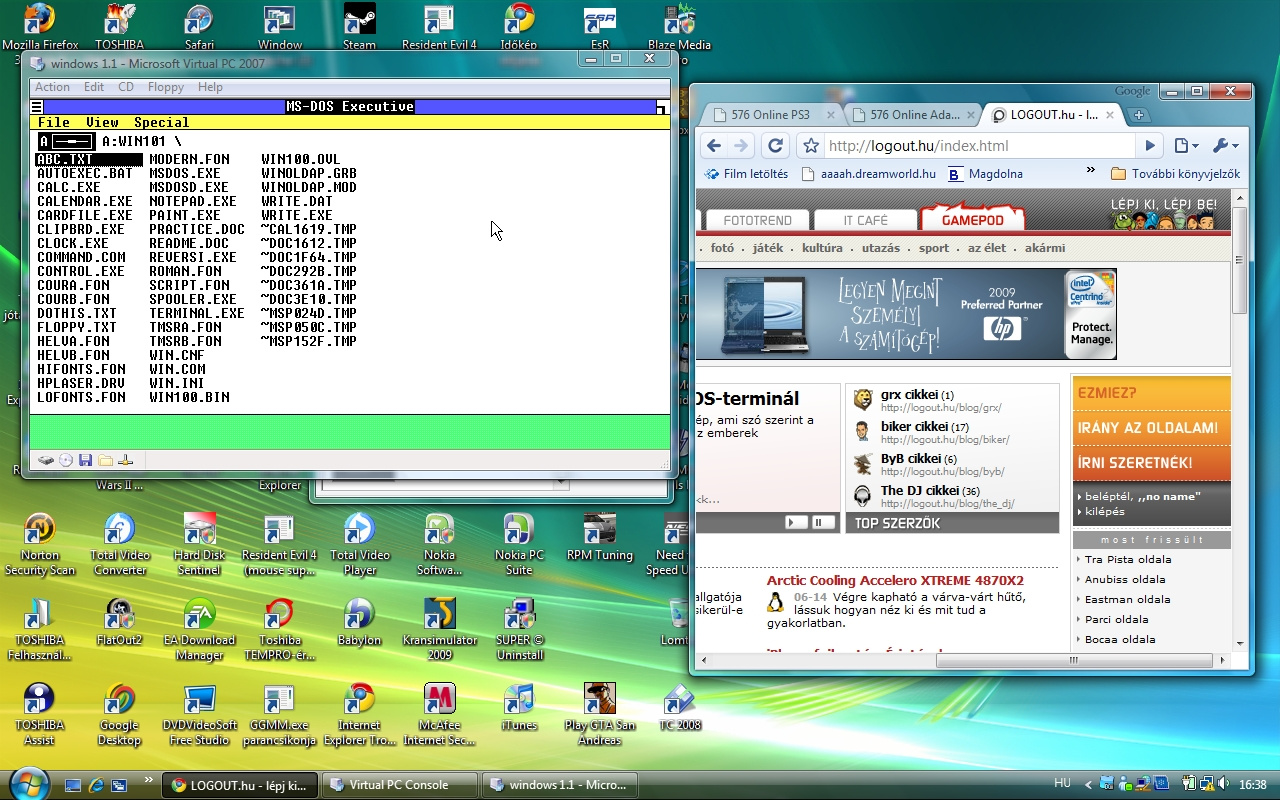The height and width of the screenshot is (800, 1280).
Task: Open View menu in MS-DOS Executive
Action: (102, 122)
